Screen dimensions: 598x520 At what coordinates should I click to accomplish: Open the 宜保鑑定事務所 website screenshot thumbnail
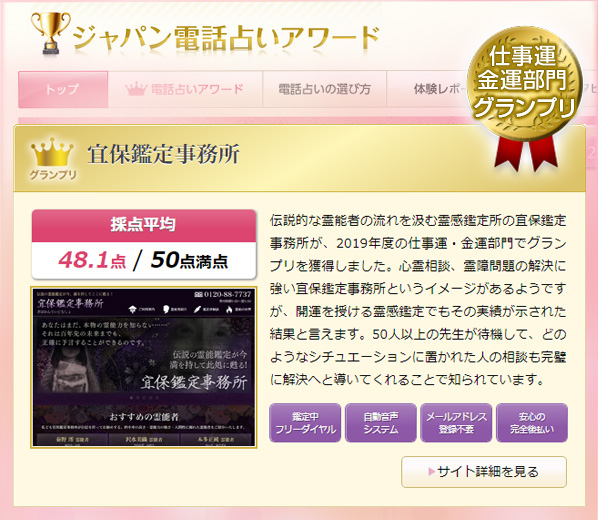[x=143, y=367]
